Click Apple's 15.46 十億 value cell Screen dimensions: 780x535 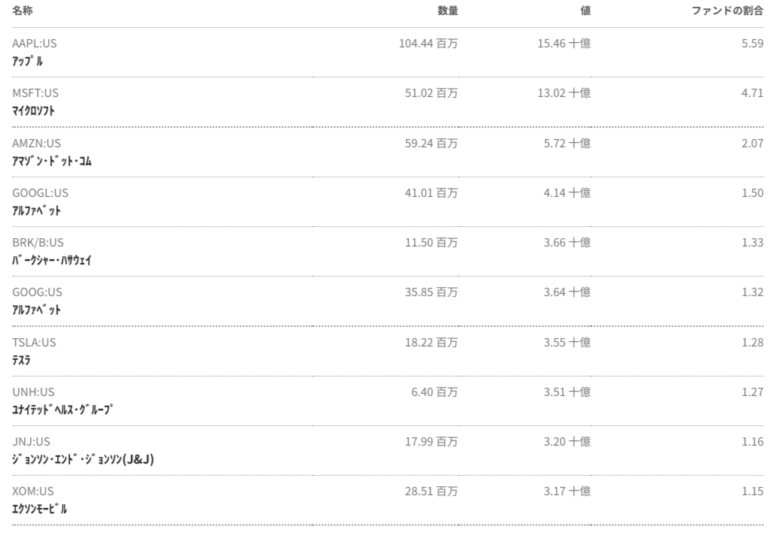coord(564,43)
